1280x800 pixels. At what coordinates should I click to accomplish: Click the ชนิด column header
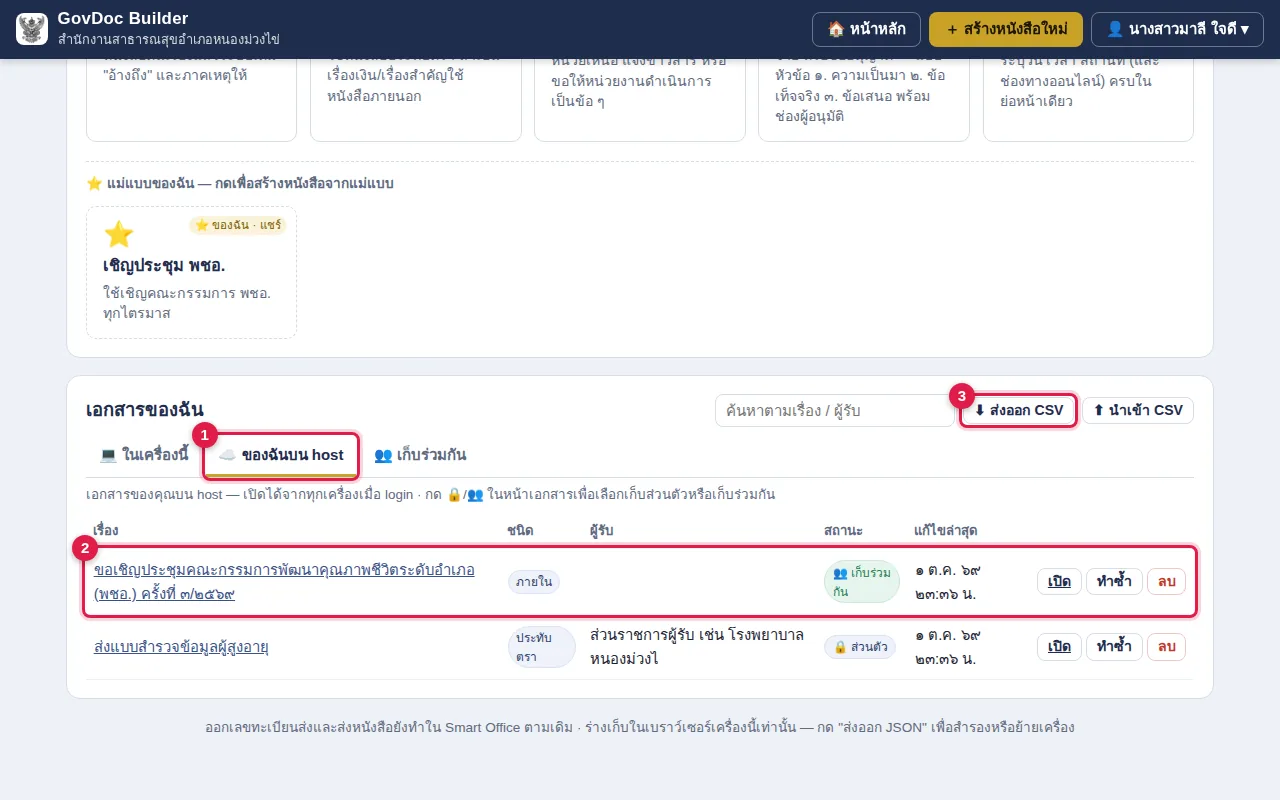click(x=520, y=530)
